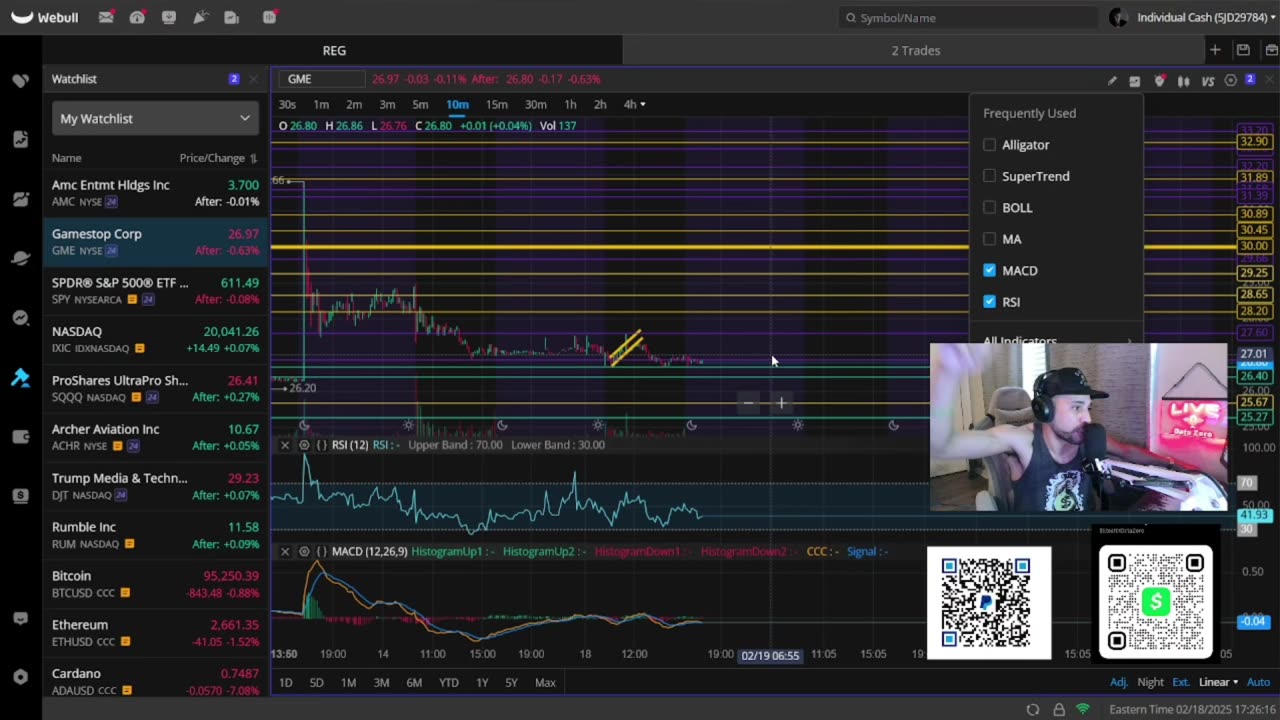Viewport: 1280px width, 720px height.
Task: Open chart settings hexagon icon
Action: [1231, 80]
